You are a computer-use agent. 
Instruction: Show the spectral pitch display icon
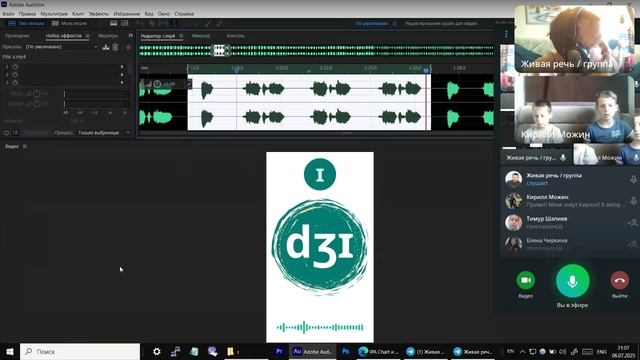(124, 23)
